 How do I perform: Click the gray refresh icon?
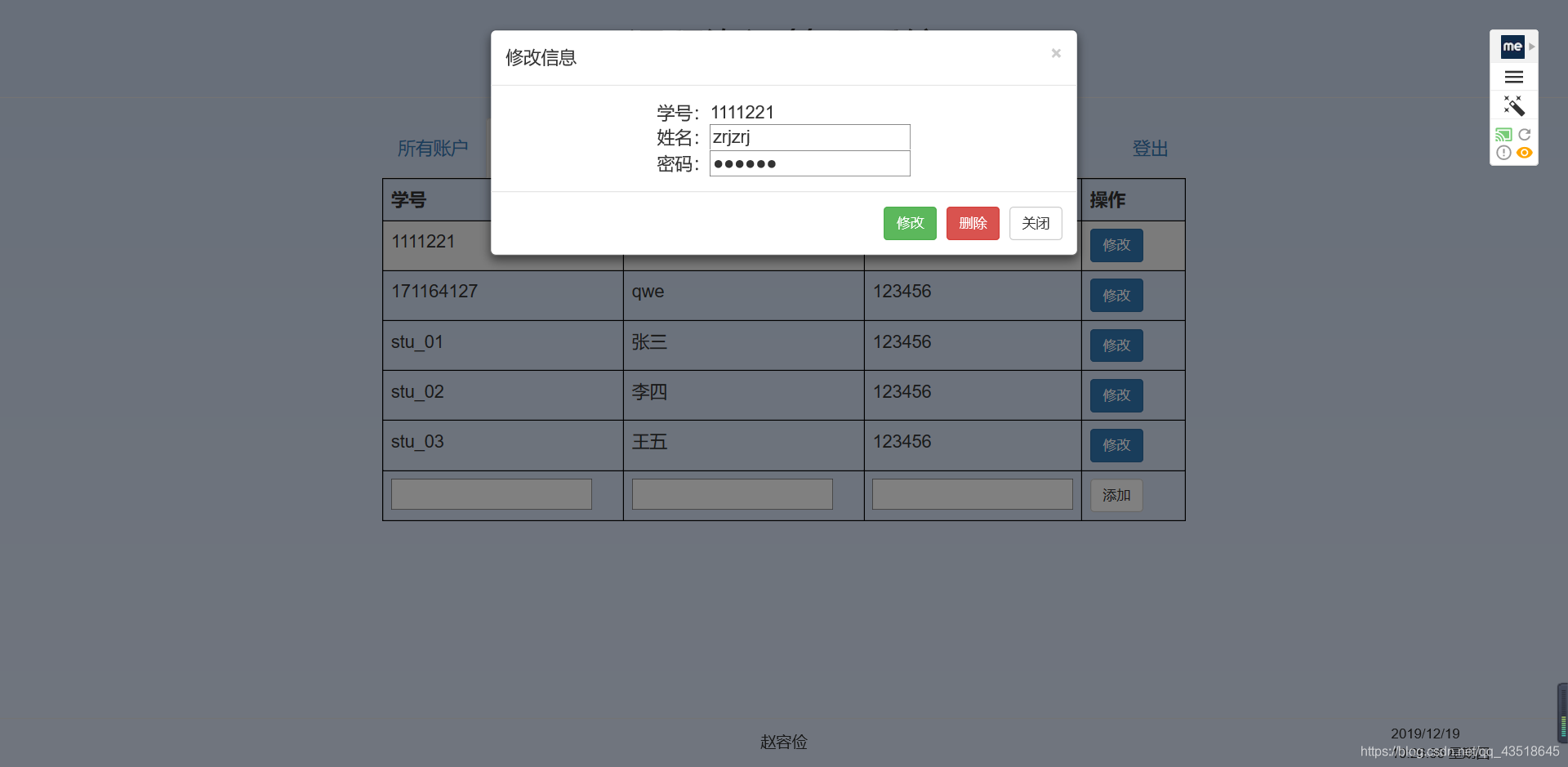coord(1525,135)
